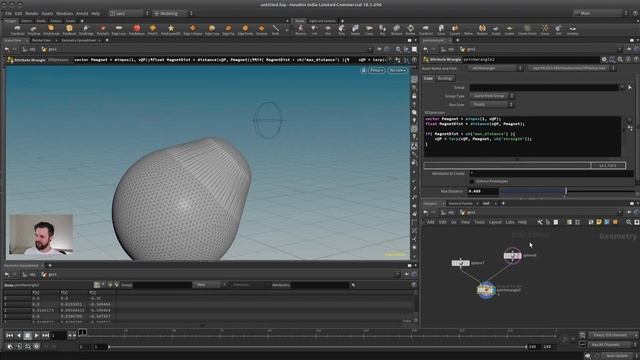Select the Edge Collapse shelf tool
The height and width of the screenshot is (360, 640).
coord(193,29)
